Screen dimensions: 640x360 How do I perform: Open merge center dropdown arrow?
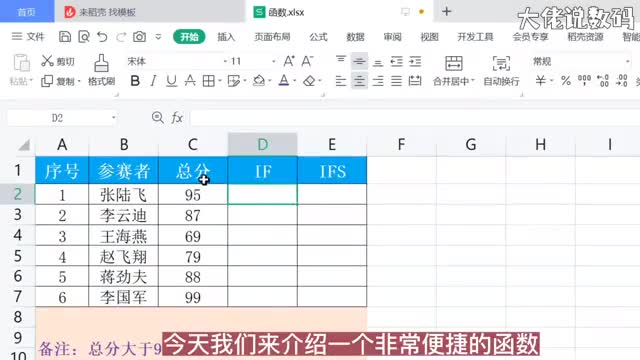pos(473,81)
